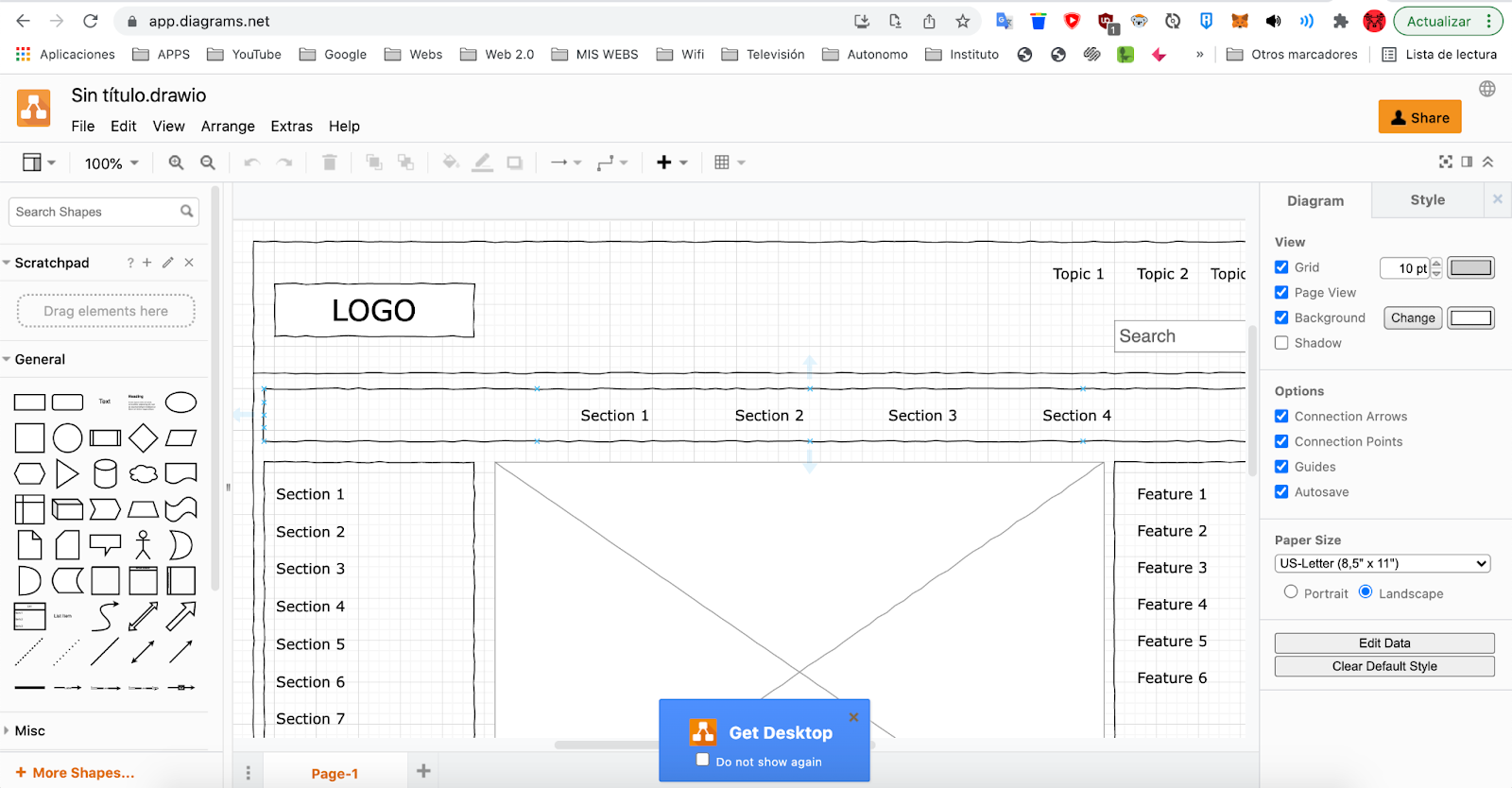The width and height of the screenshot is (1512, 788).
Task: Select the ellipse shape in General palette
Action: pos(180,403)
